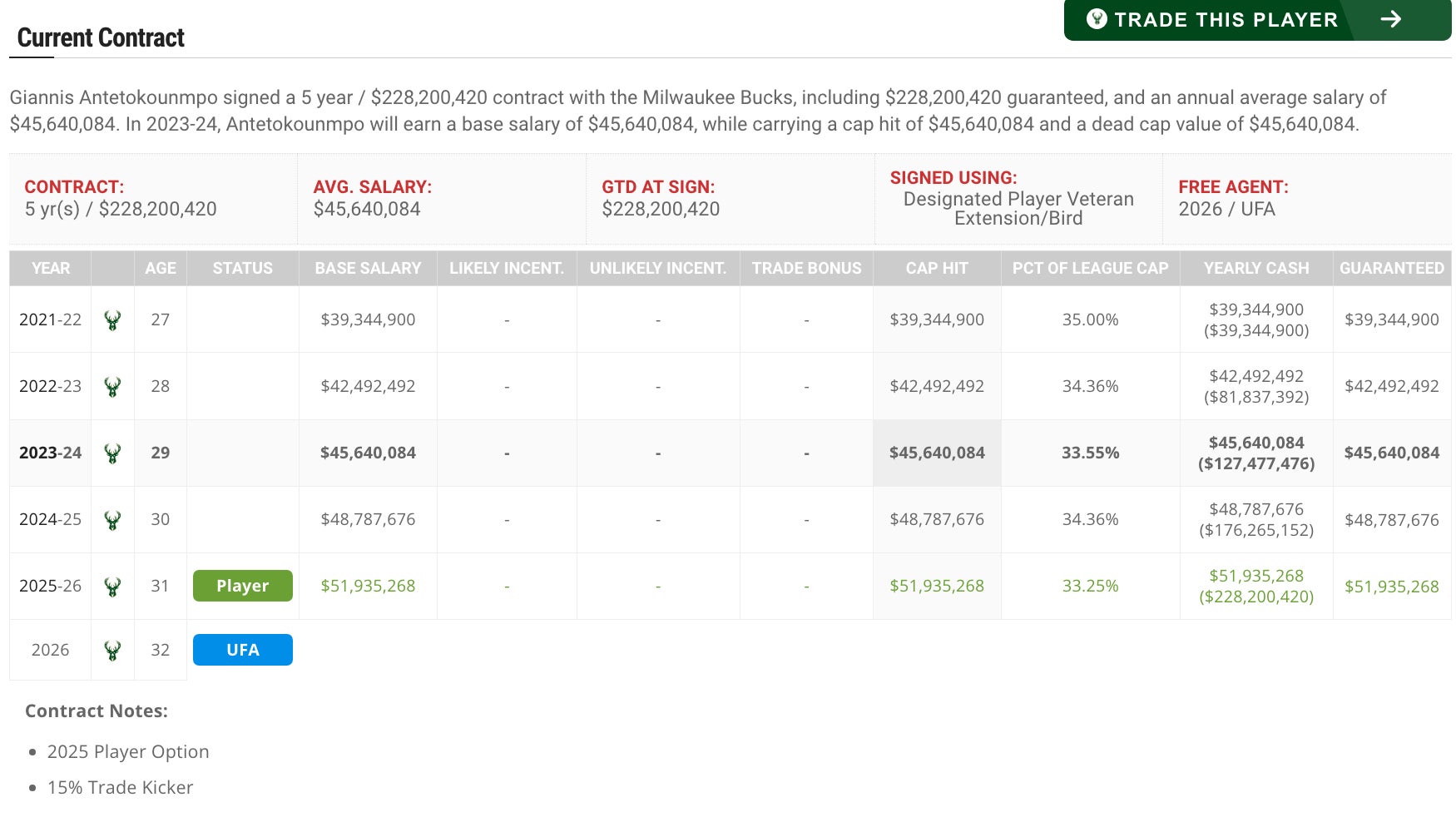Click the Bucks logo in the 2025-26 row
The height and width of the screenshot is (827, 1456).
(112, 587)
